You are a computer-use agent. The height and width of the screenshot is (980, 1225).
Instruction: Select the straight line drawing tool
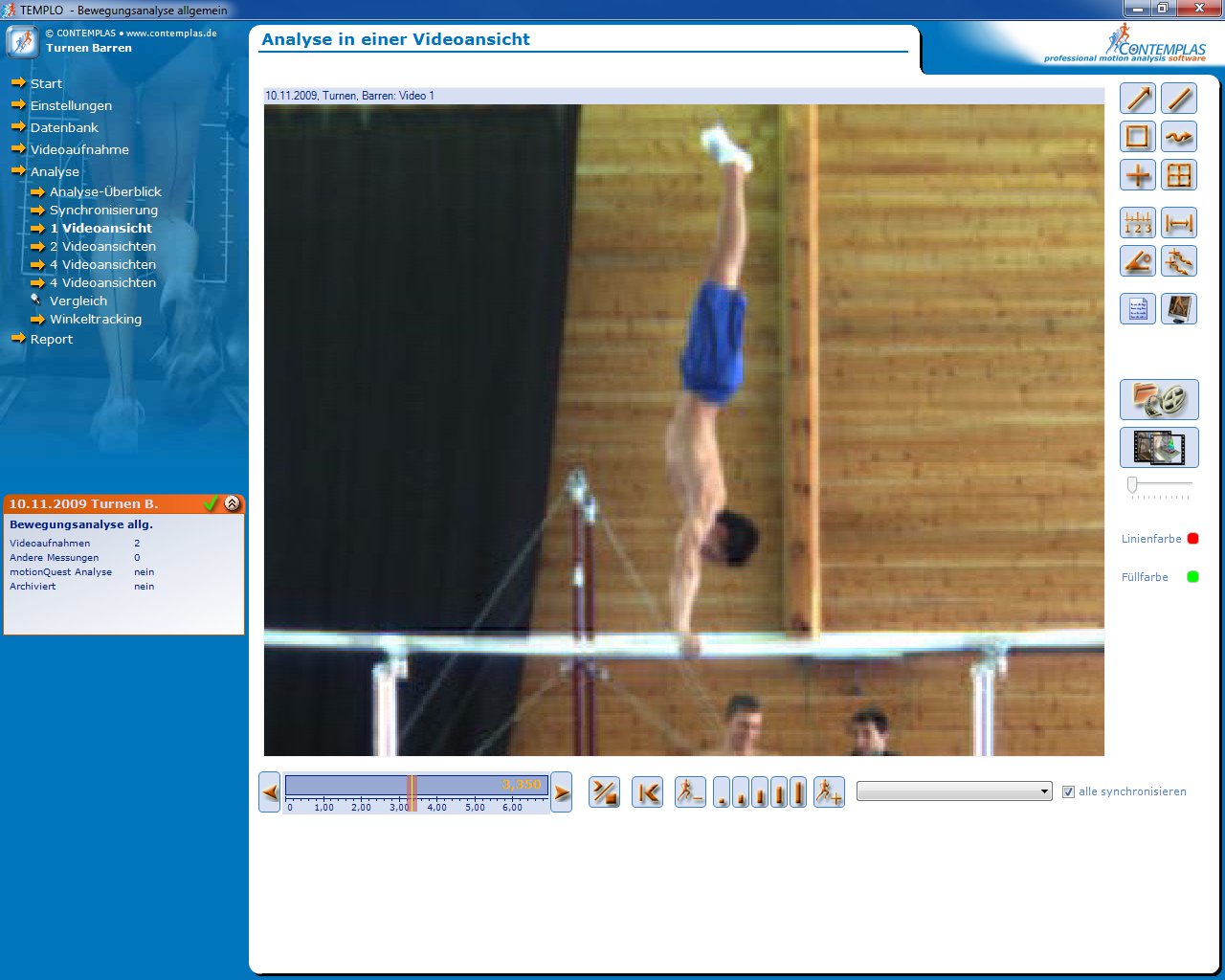tap(1179, 99)
